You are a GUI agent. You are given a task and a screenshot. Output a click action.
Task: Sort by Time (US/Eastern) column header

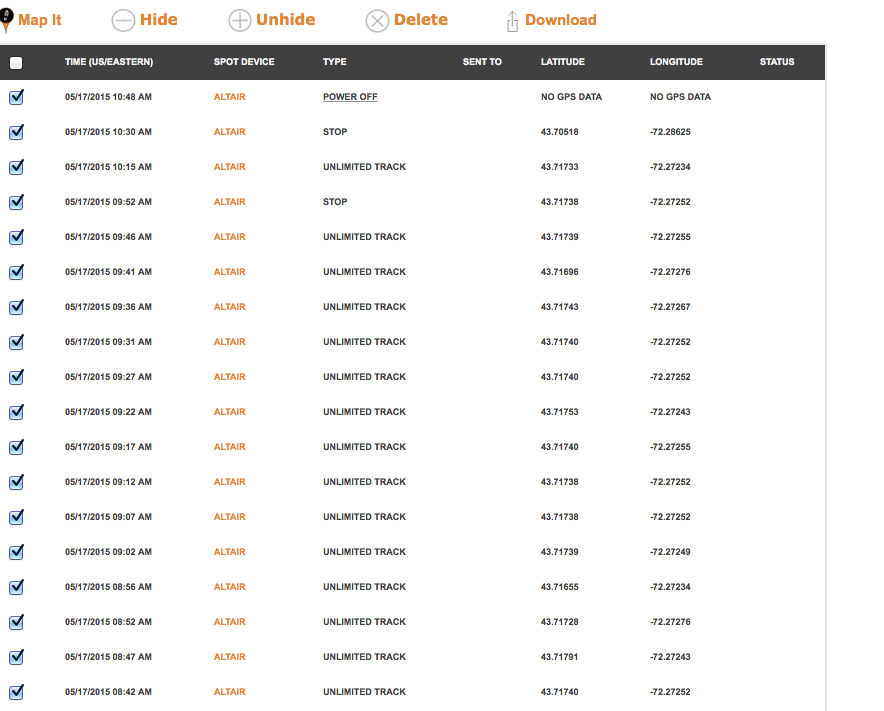(108, 62)
